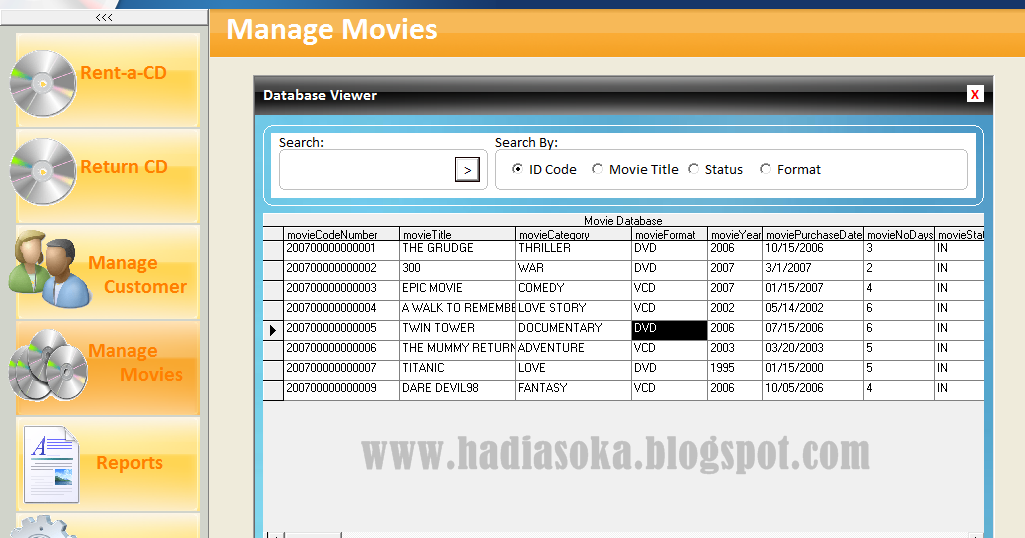
Task: Click the Manage Customer menu label
Action: tap(137, 275)
